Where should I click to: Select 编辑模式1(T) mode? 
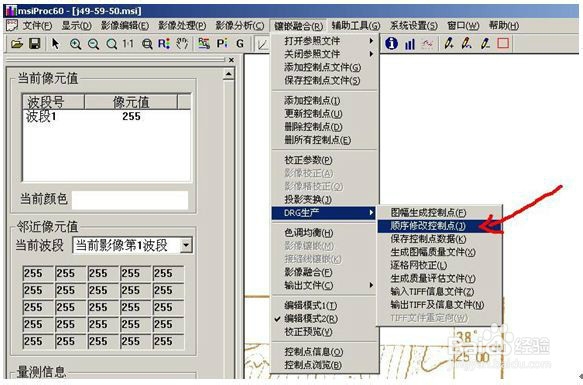click(x=325, y=306)
